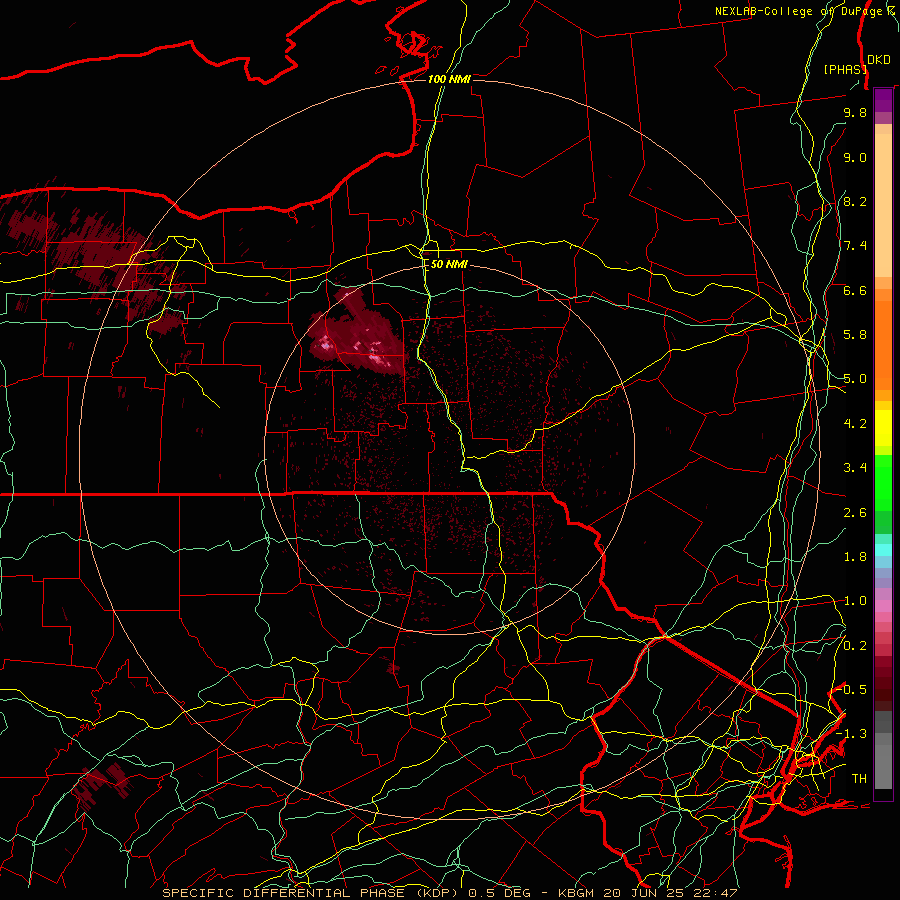The image size is (900, 900).
Task: Click the 50 NMI range ring label
Action: (449, 264)
